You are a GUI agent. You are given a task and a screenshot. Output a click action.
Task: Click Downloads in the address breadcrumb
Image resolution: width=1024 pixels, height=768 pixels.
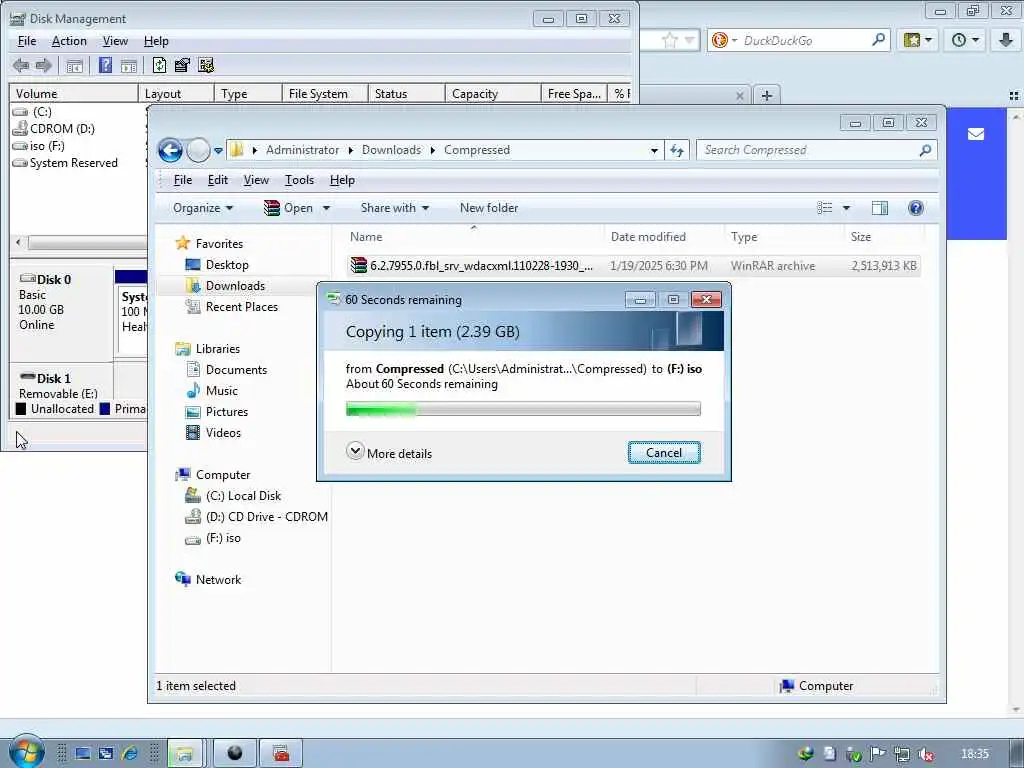point(391,150)
